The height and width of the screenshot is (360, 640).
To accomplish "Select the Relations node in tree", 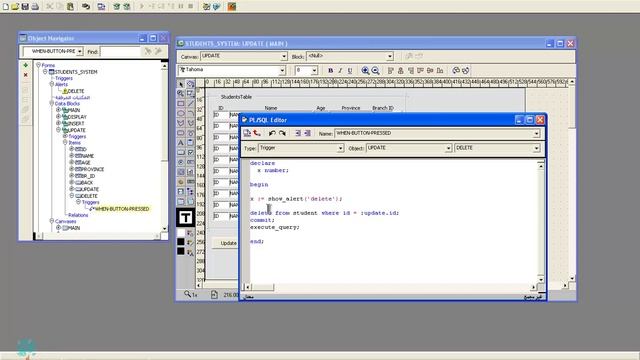I will tap(78, 215).
